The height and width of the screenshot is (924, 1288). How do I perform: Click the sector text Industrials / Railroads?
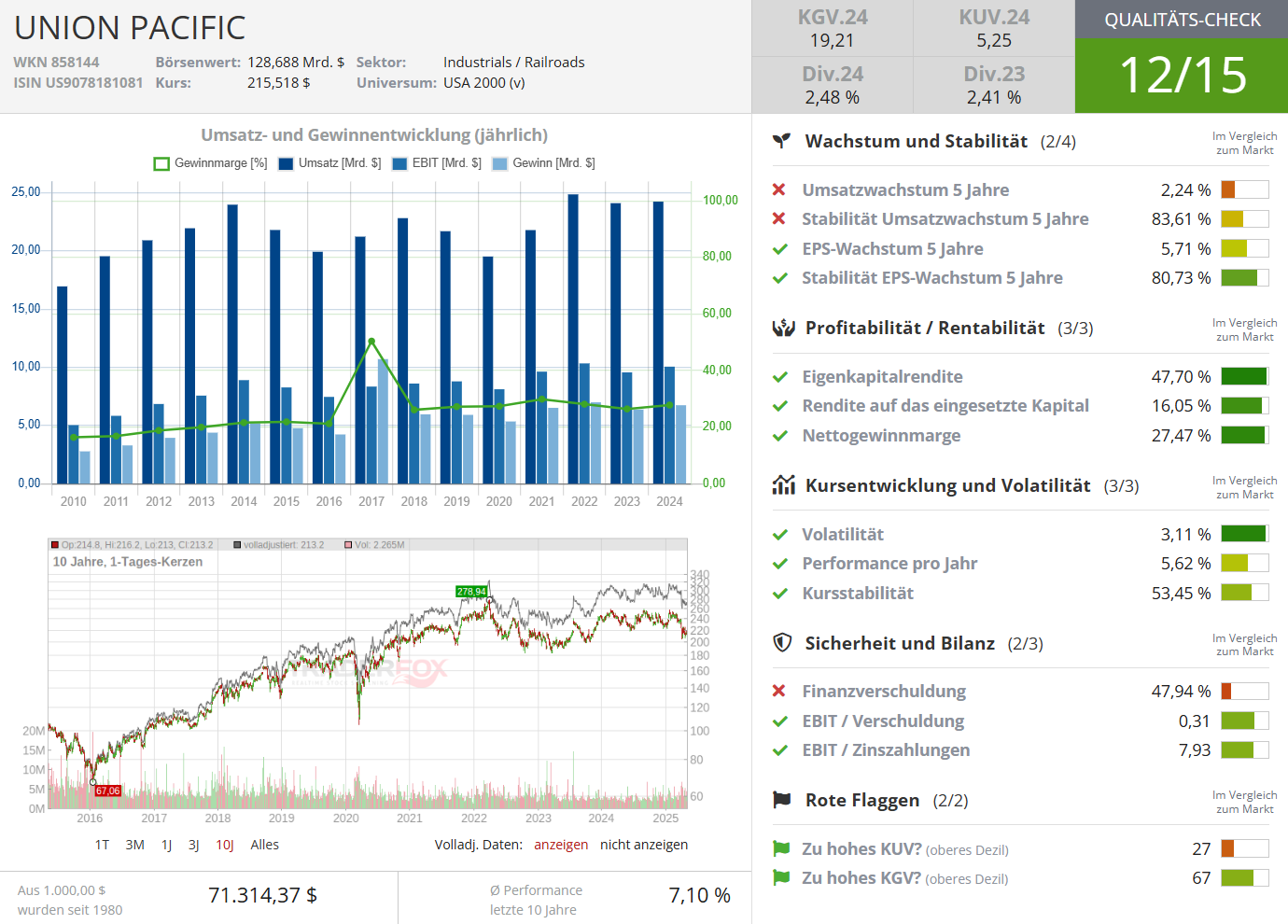[514, 63]
